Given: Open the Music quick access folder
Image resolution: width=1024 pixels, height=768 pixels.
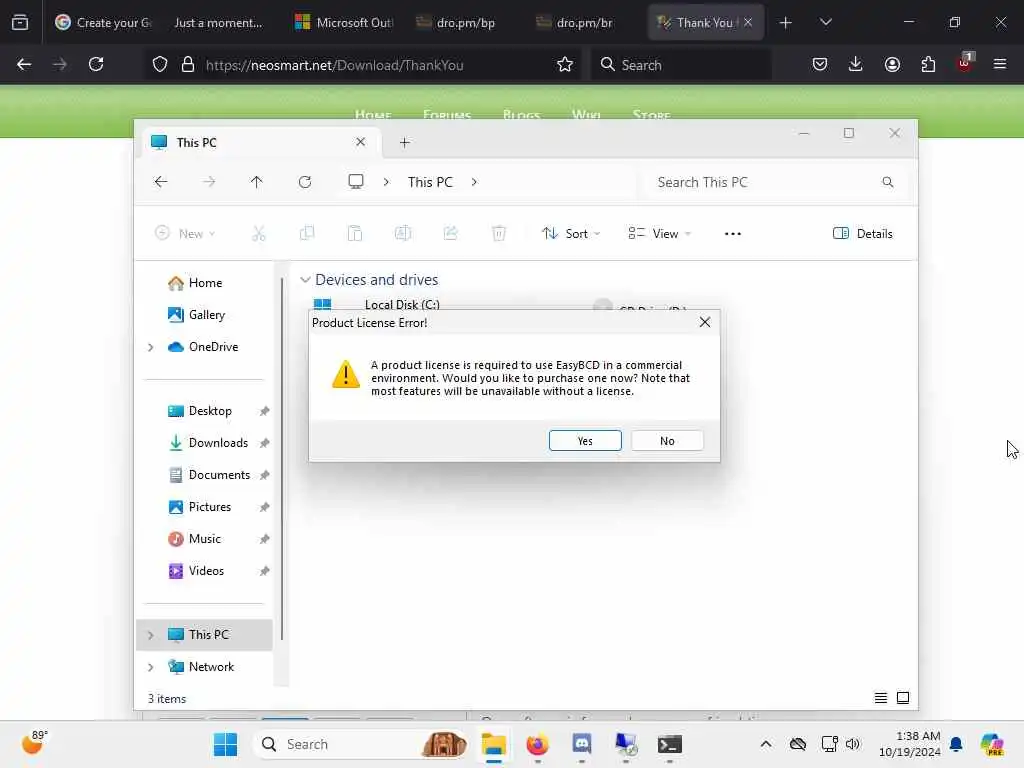Looking at the screenshot, I should coord(205,539).
